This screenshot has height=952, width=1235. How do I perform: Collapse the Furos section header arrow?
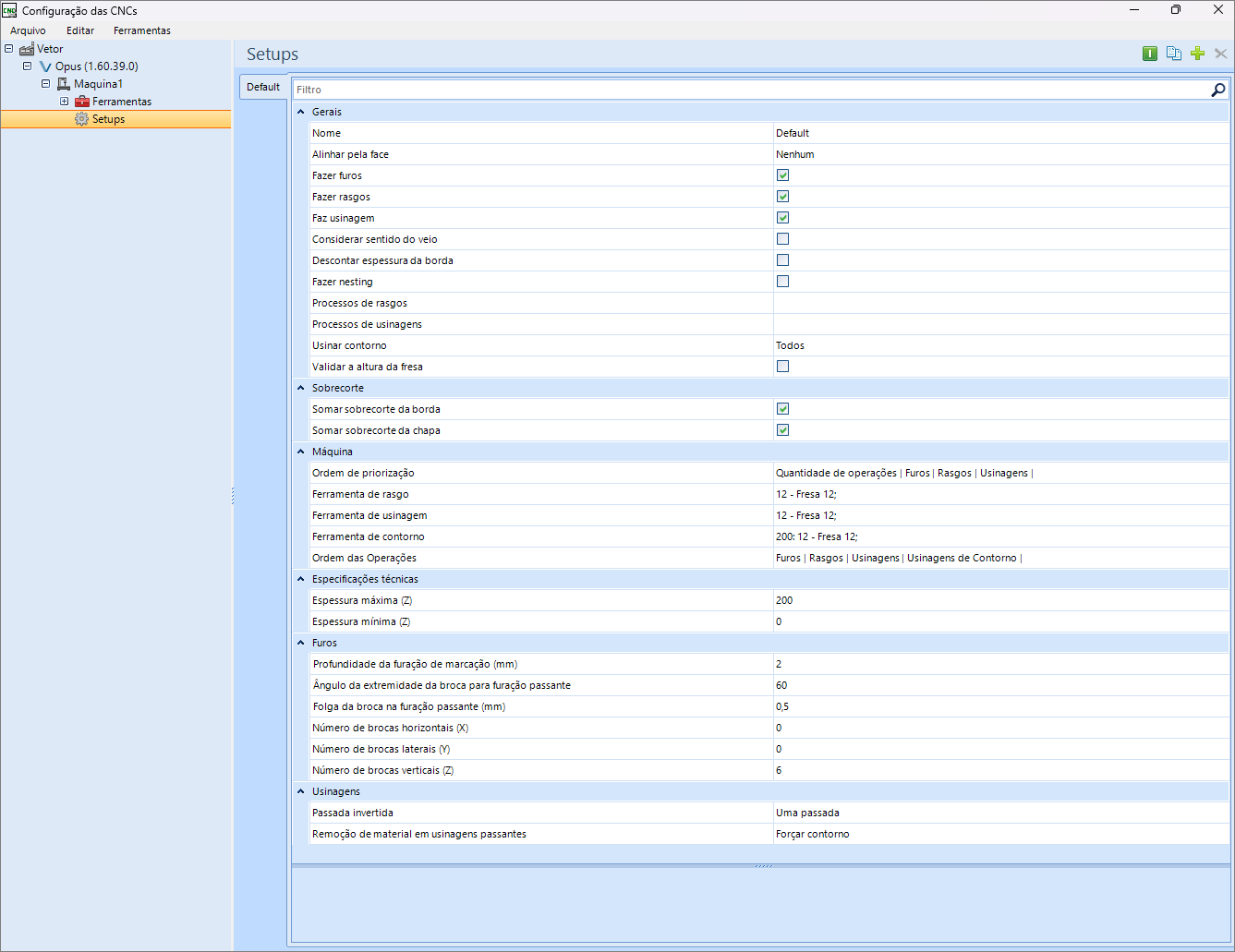tap(301, 643)
